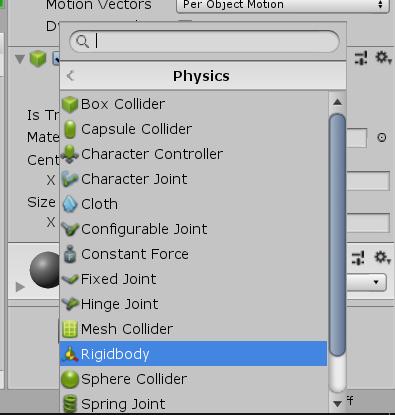Click the Sphere Collider green ball icon

(70, 379)
